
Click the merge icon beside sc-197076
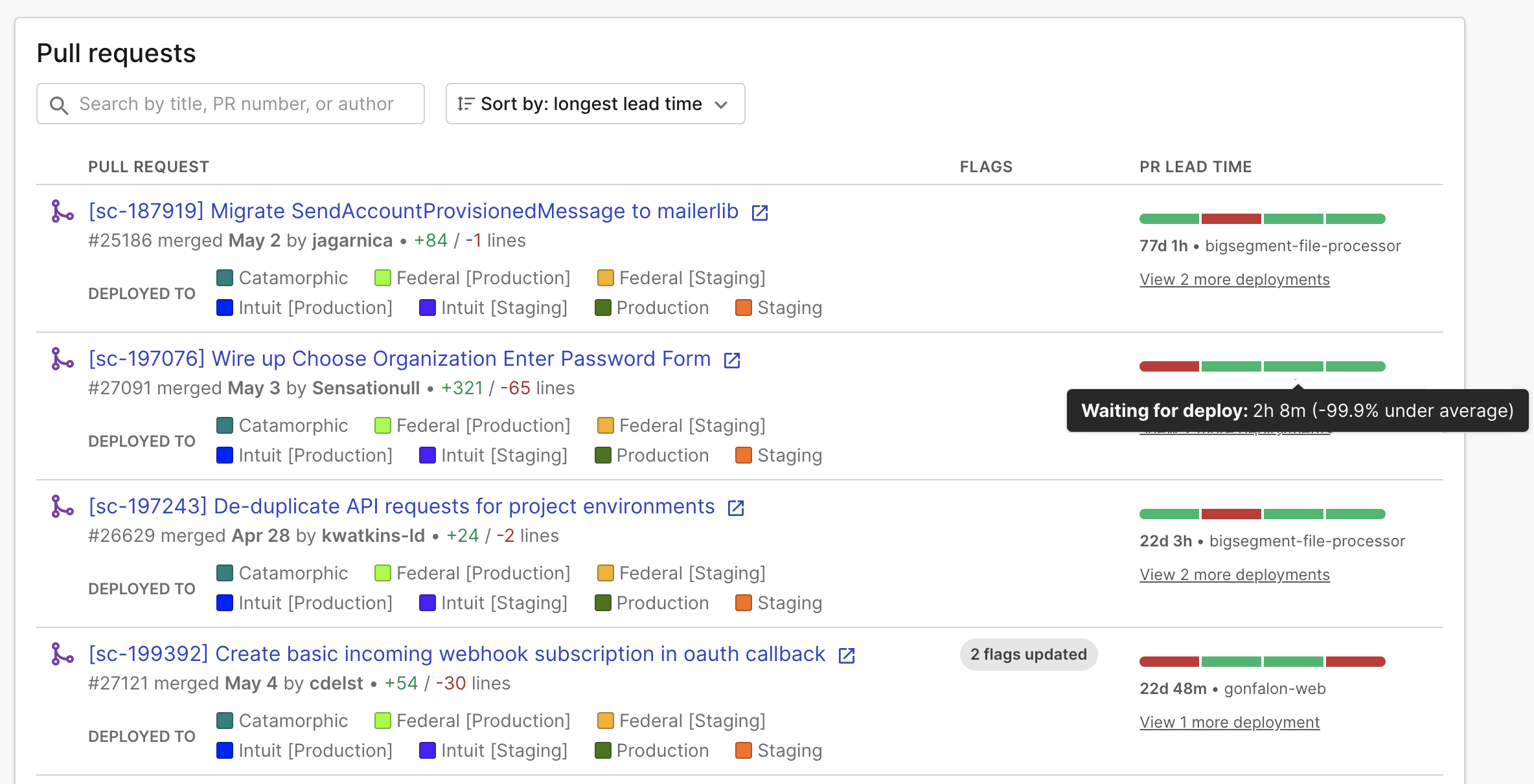[62, 359]
